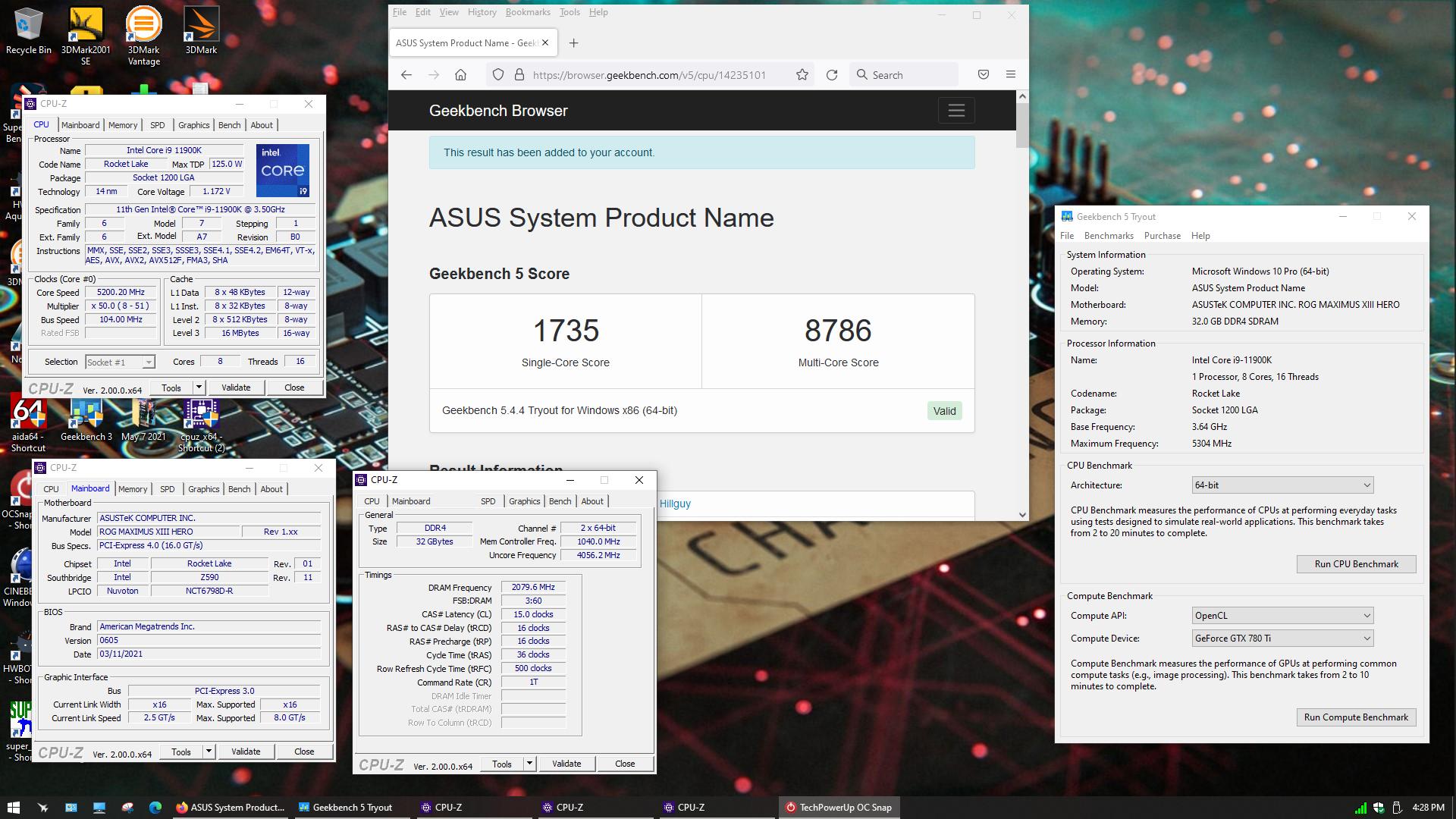The image size is (1456, 819).
Task: Launch the 3DMark desktop shortcut
Action: pos(201,30)
